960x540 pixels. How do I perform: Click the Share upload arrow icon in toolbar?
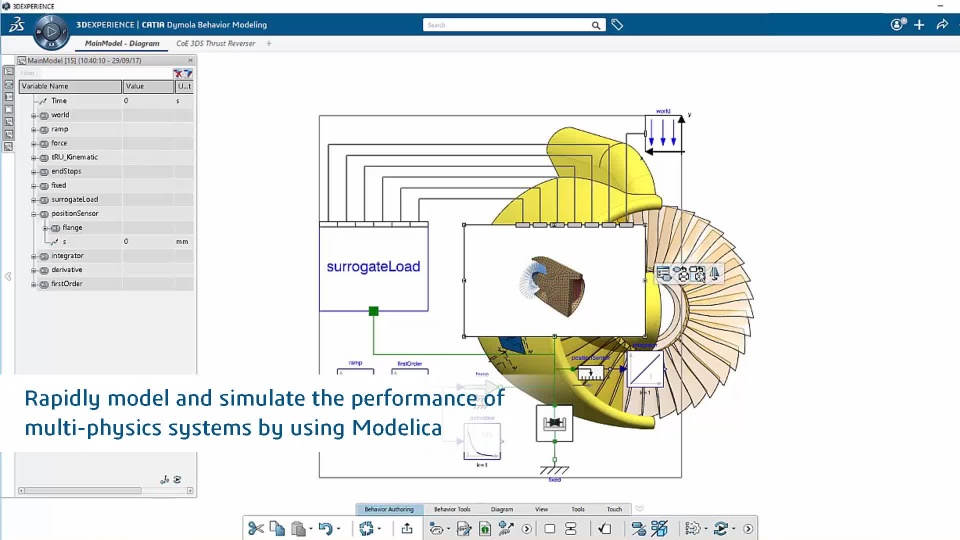[407, 528]
